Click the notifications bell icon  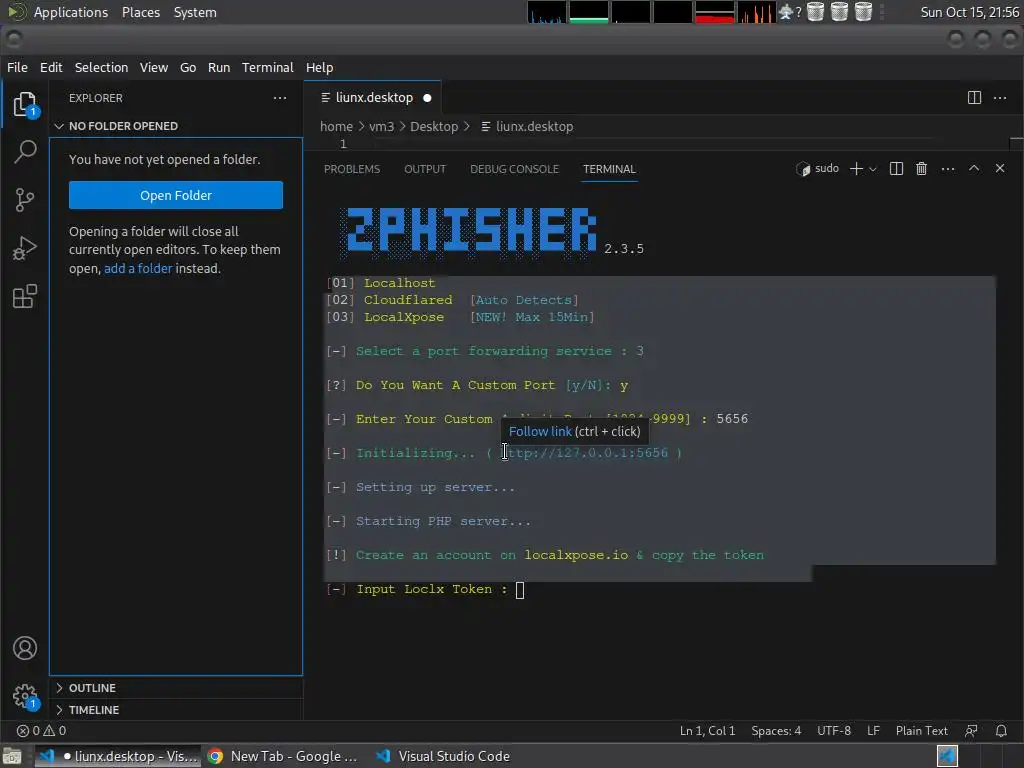(1000, 731)
